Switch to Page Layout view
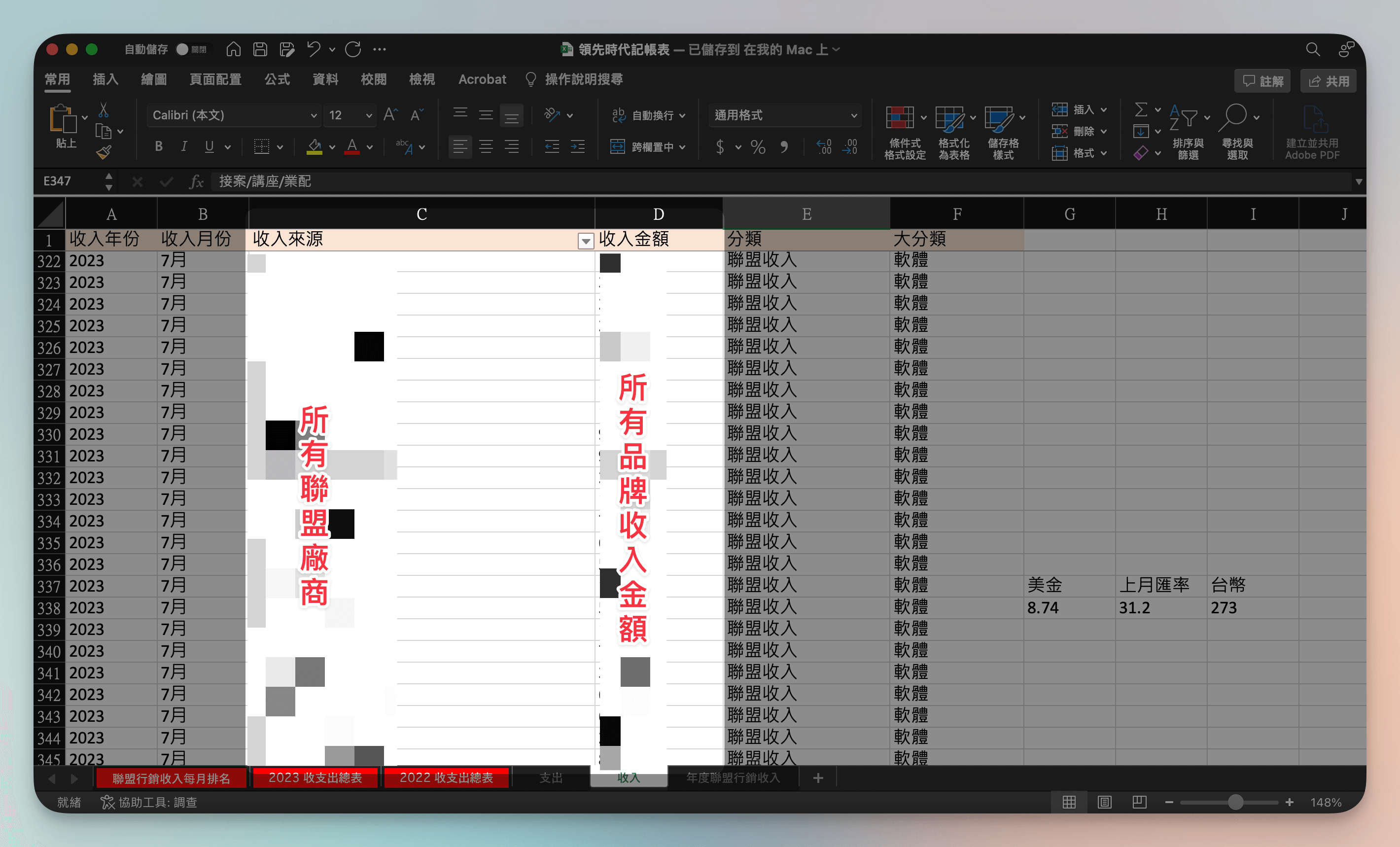The height and width of the screenshot is (847, 1400). (1105, 802)
